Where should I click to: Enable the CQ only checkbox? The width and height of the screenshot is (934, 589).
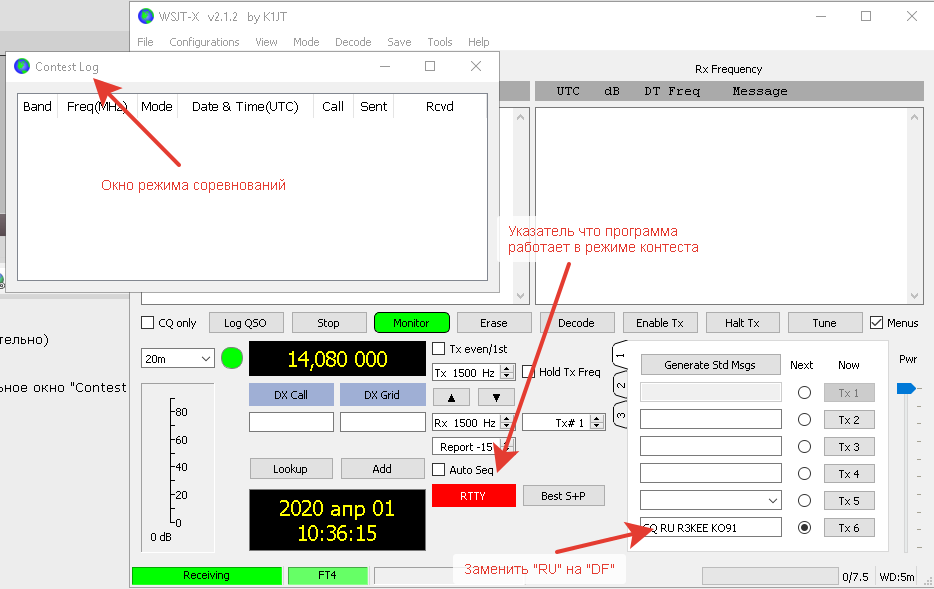tap(148, 323)
